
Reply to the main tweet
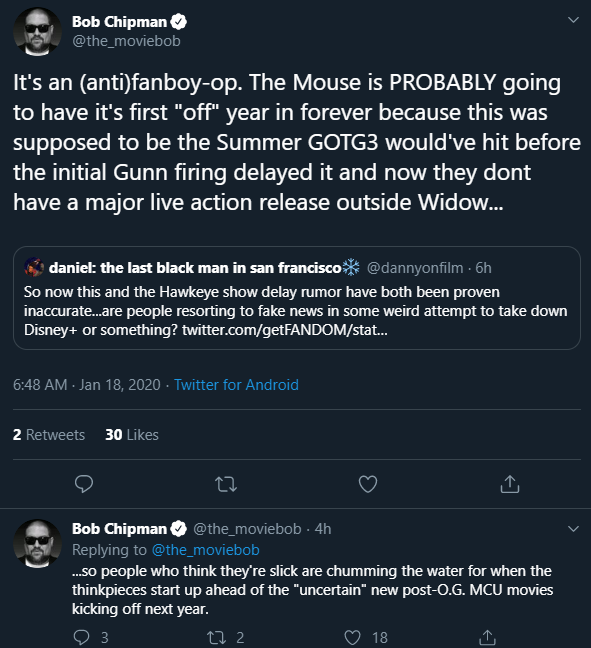click(x=84, y=484)
